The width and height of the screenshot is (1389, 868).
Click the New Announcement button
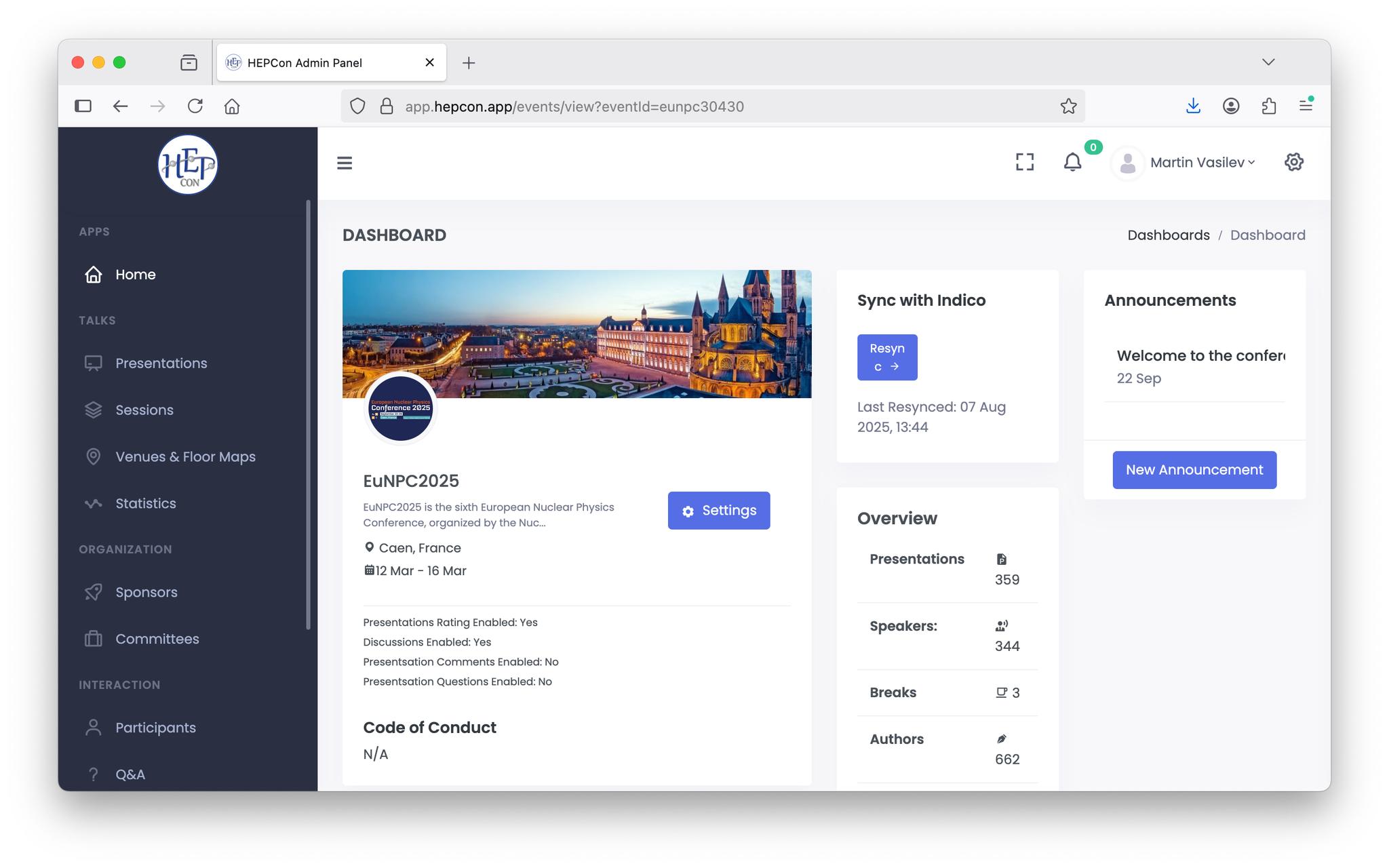pyautogui.click(x=1194, y=470)
